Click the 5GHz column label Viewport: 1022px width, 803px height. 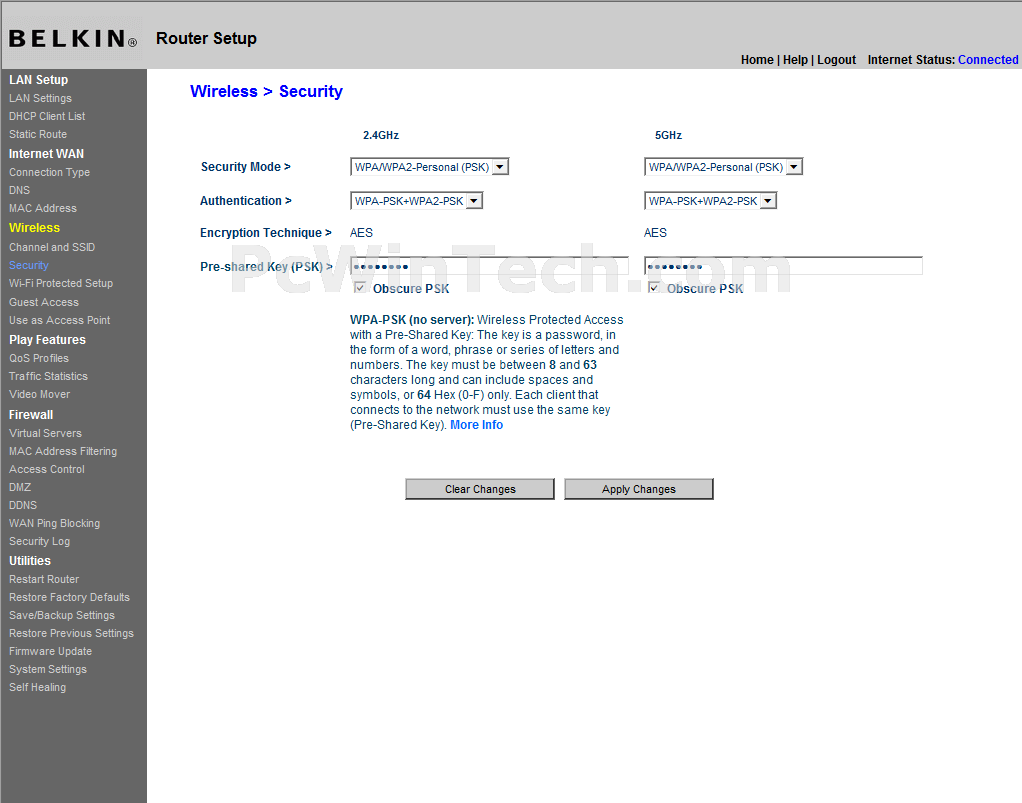(x=668, y=136)
